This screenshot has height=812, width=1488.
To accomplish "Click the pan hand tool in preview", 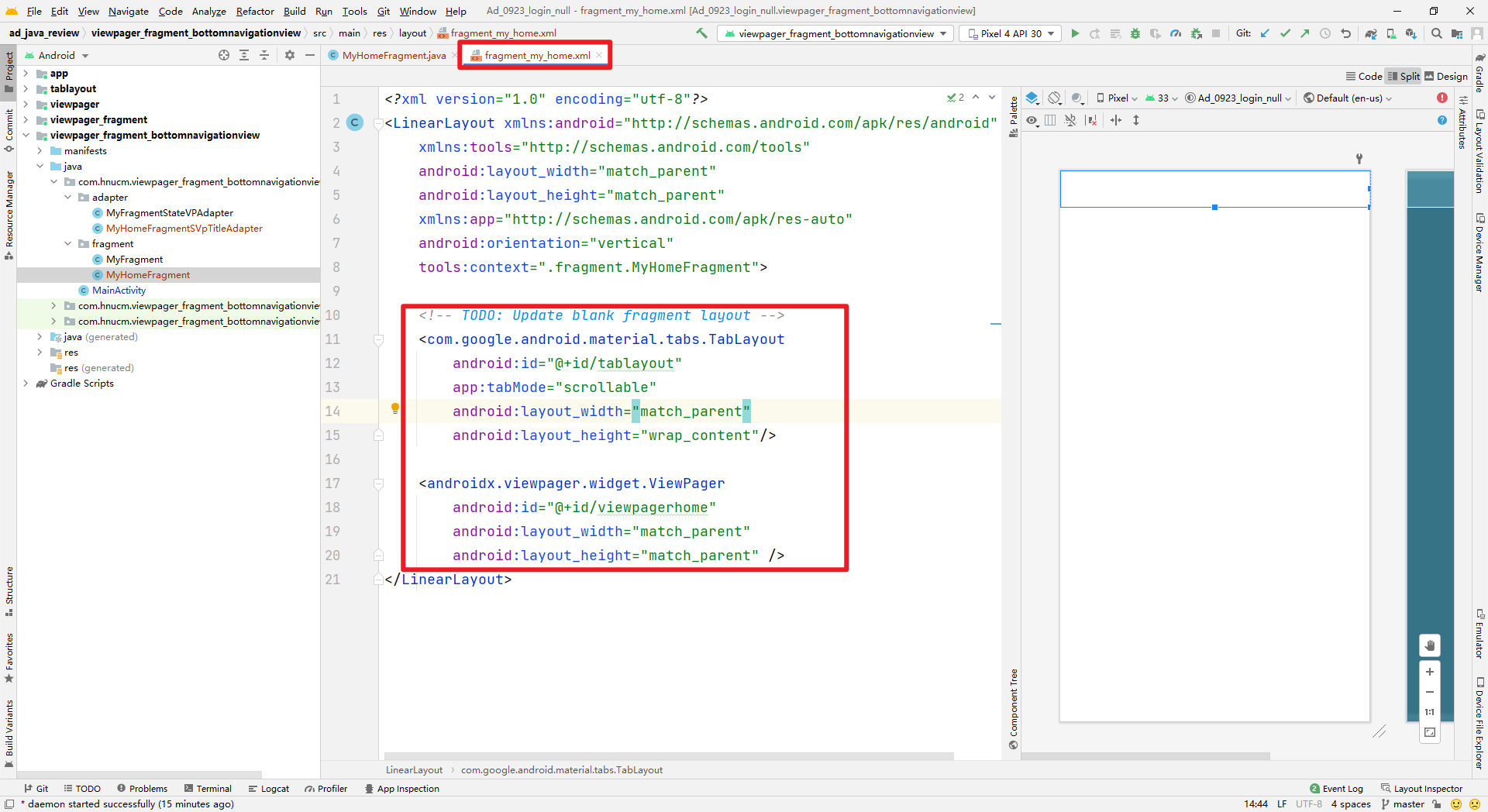I will pos(1430,645).
